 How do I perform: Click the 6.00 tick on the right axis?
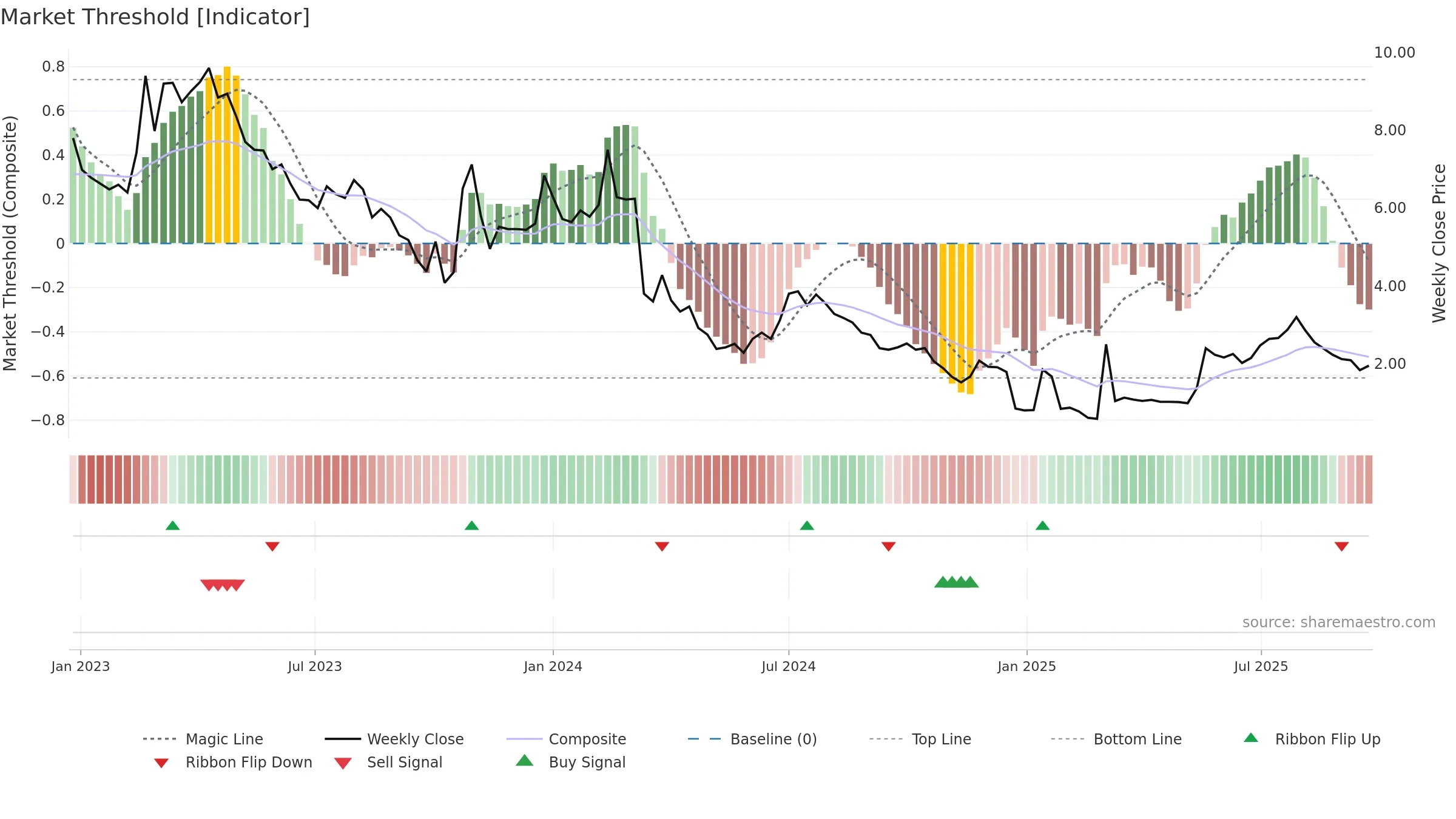[x=1390, y=208]
